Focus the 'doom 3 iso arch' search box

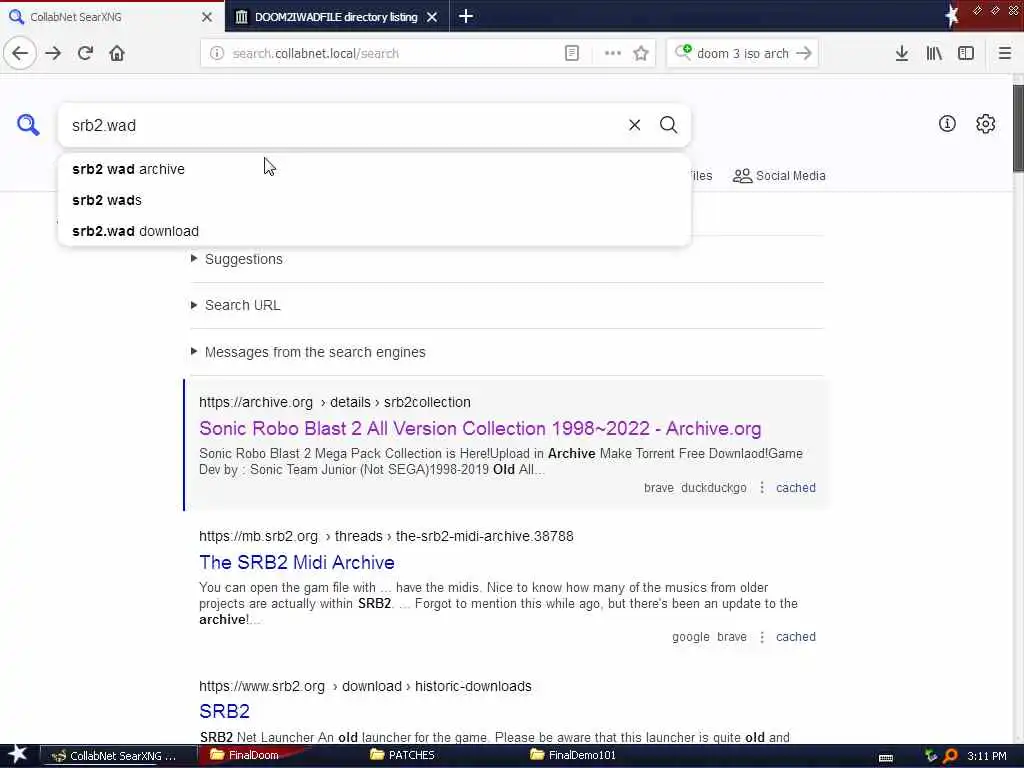click(743, 54)
